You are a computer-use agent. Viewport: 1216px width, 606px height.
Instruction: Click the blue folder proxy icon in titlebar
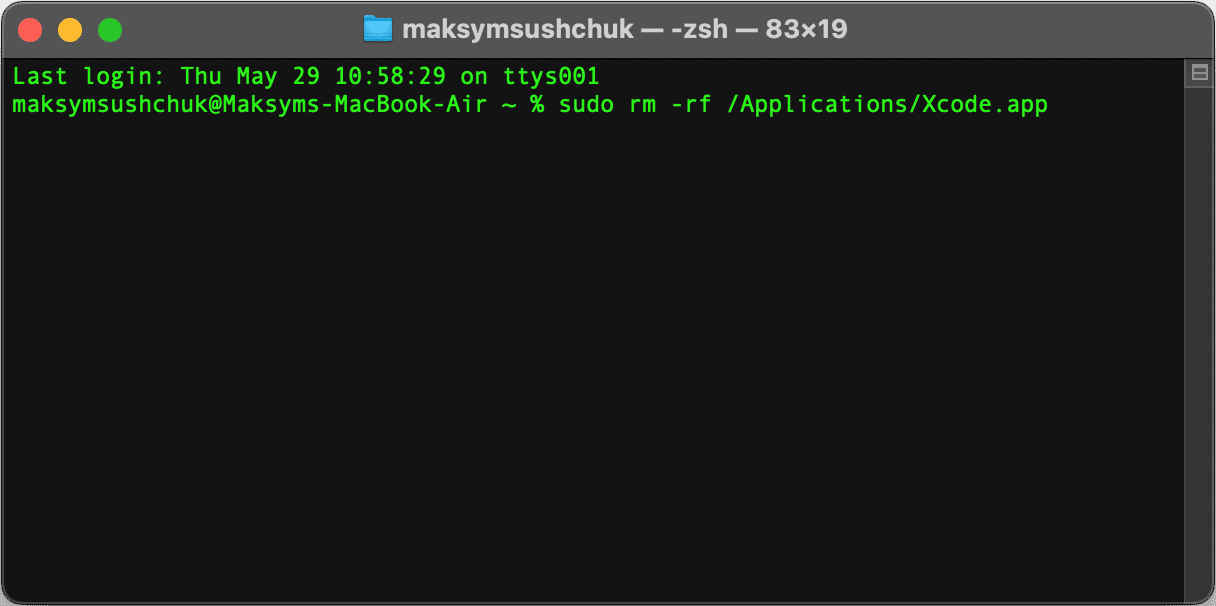tap(376, 30)
